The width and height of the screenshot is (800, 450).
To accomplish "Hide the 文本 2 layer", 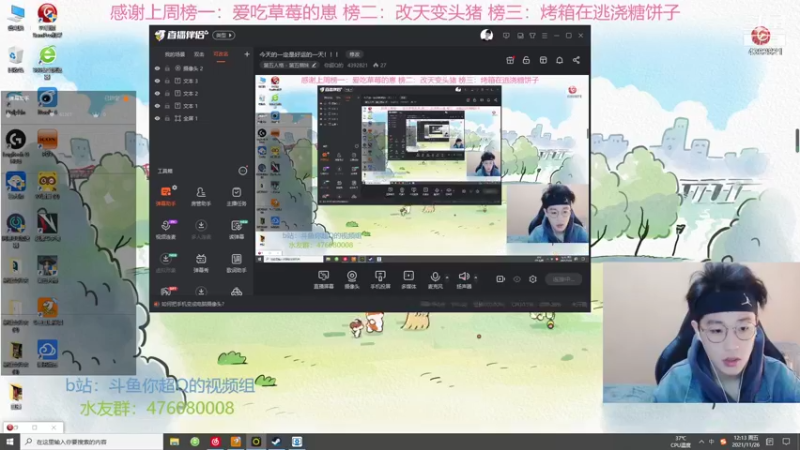I will 157,93.
